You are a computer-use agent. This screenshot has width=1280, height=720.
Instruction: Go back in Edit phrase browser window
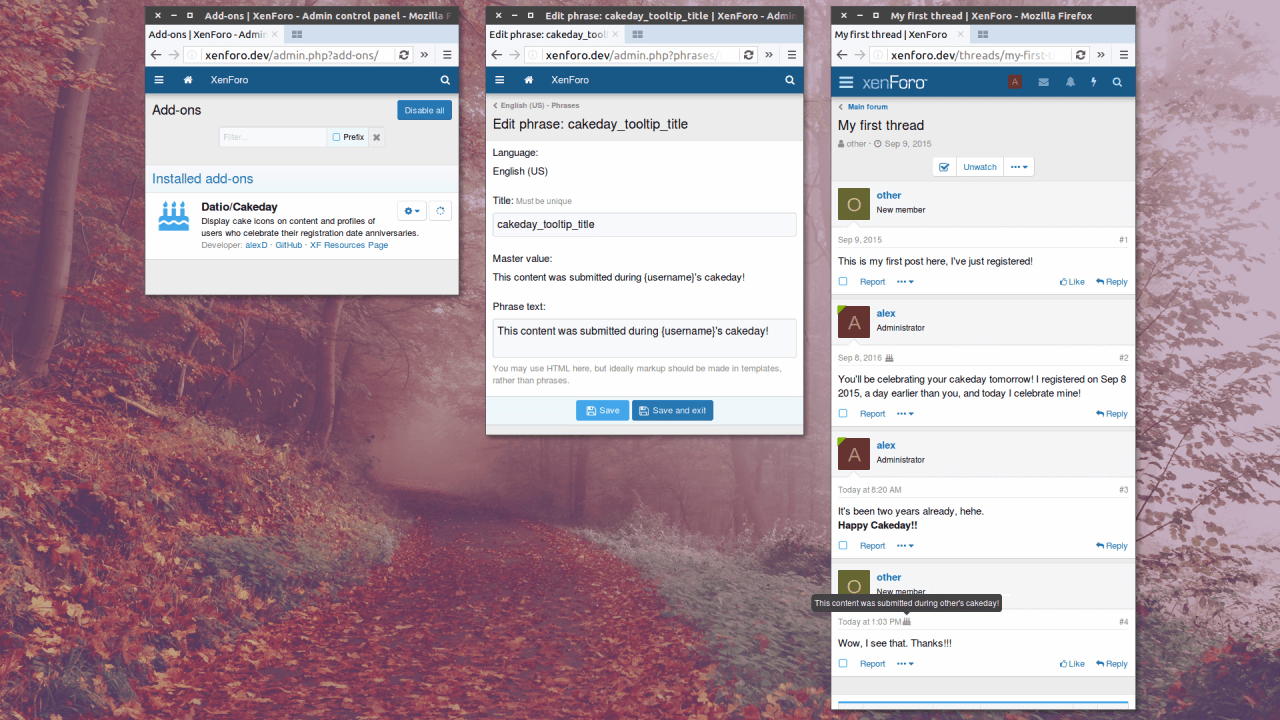click(497, 55)
